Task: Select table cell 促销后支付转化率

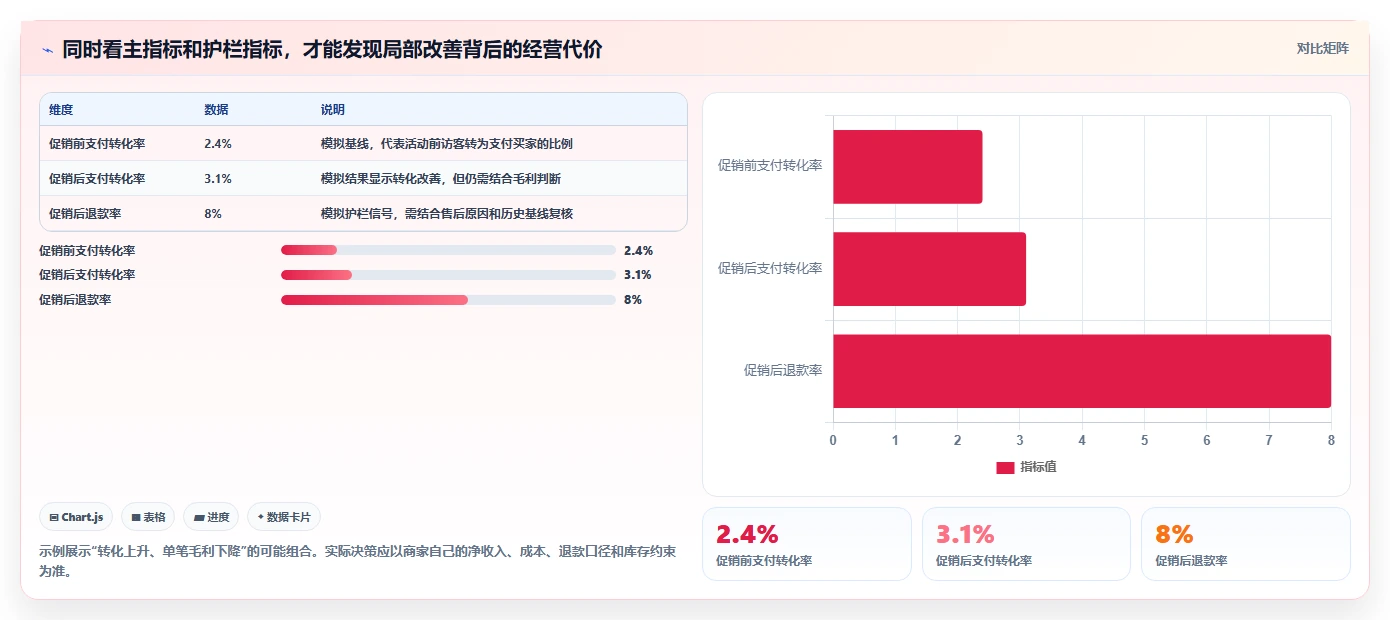Action: click(x=97, y=179)
